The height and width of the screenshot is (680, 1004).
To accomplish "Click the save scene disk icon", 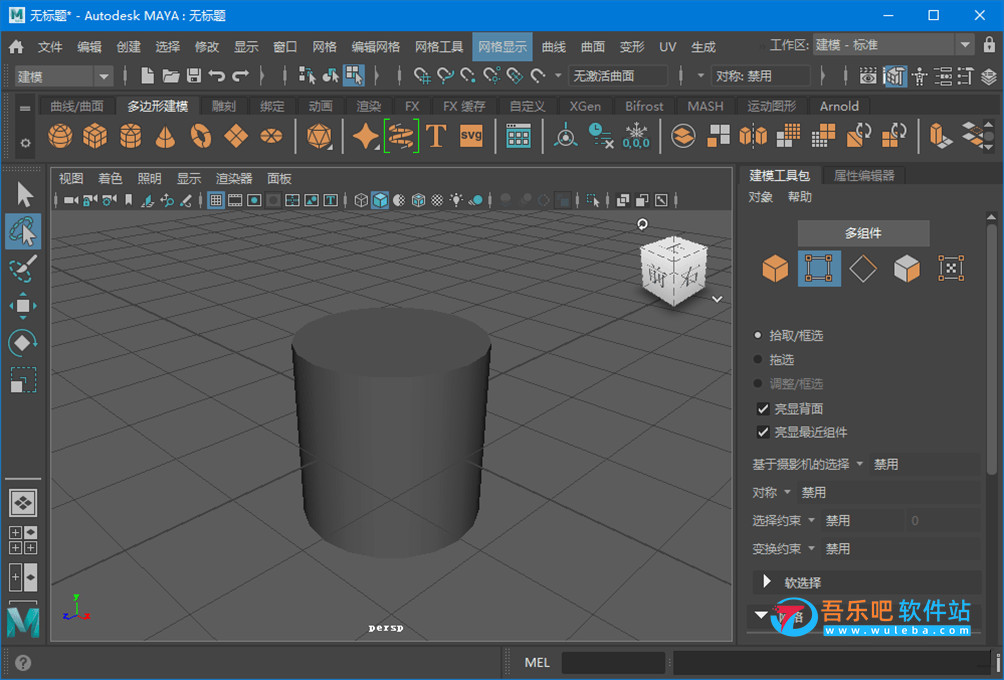I will (193, 76).
